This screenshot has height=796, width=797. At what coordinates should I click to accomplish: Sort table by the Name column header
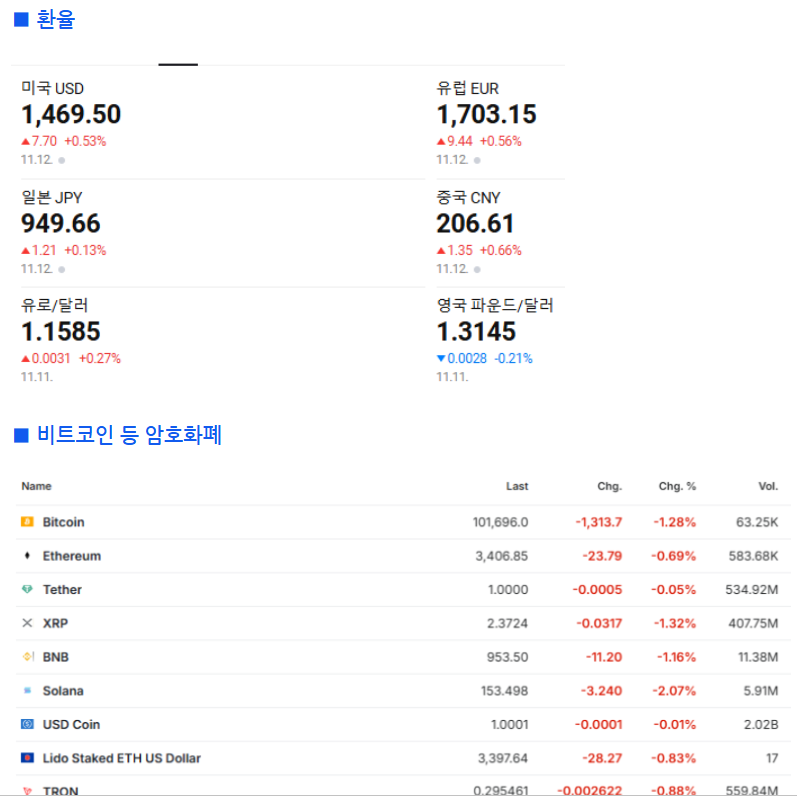click(x=37, y=486)
